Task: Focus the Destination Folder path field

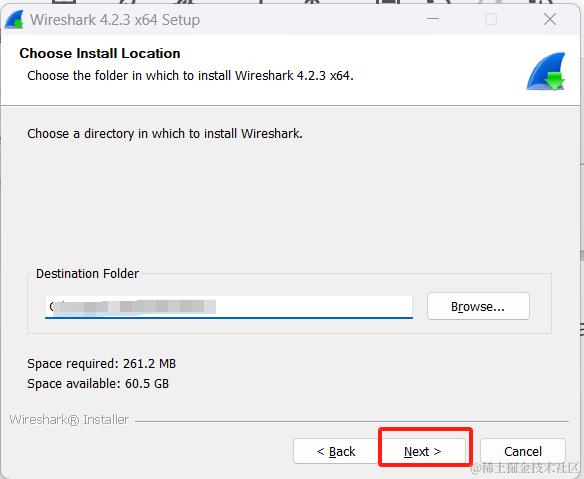Action: 229,307
